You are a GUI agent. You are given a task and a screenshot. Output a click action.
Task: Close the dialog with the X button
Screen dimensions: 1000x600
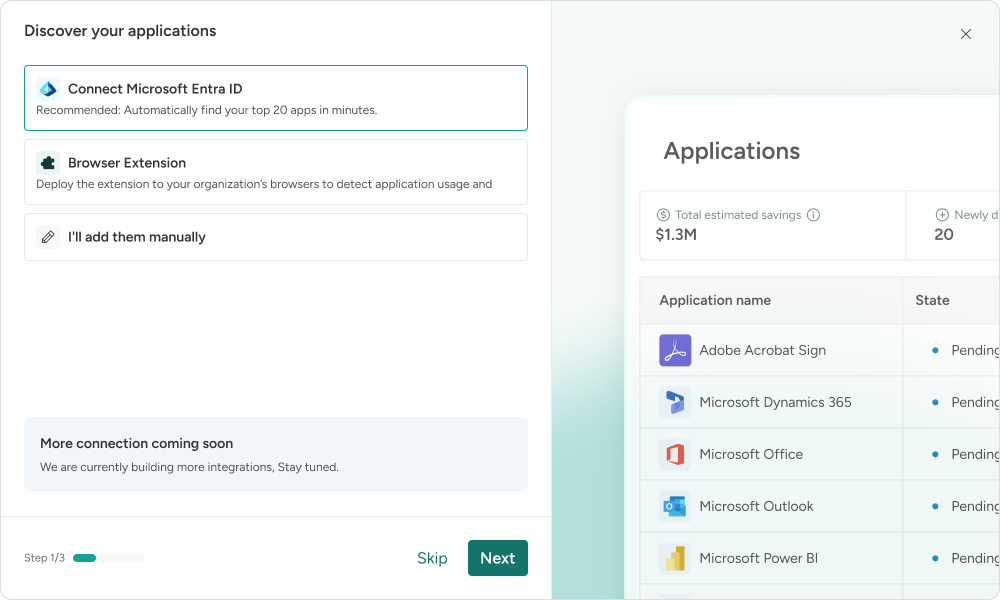[966, 34]
